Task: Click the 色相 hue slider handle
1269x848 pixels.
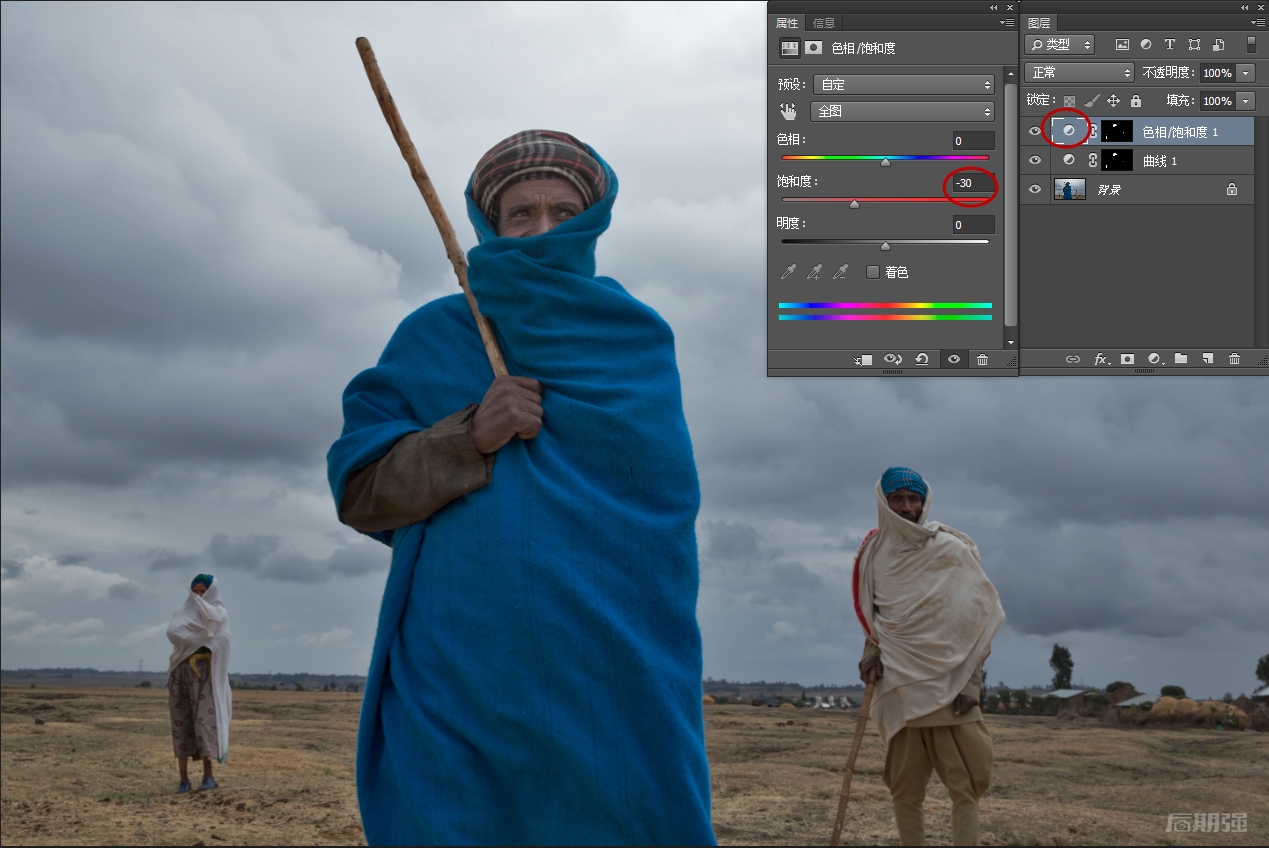Action: point(885,162)
